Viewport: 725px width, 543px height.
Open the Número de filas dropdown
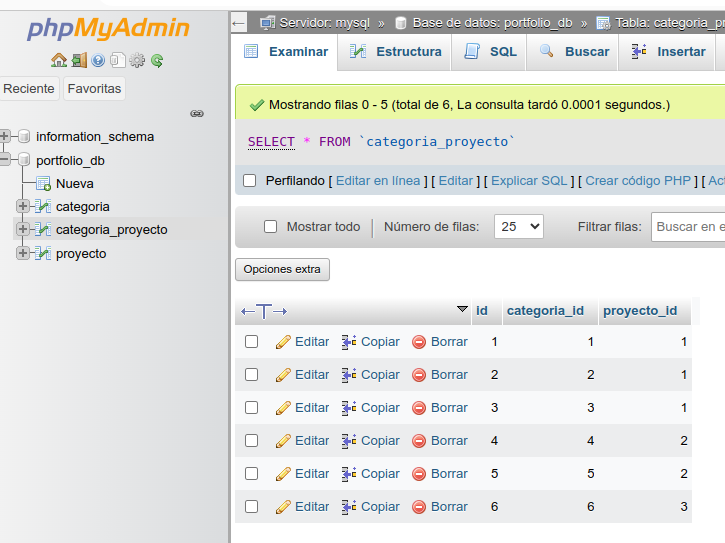point(519,227)
